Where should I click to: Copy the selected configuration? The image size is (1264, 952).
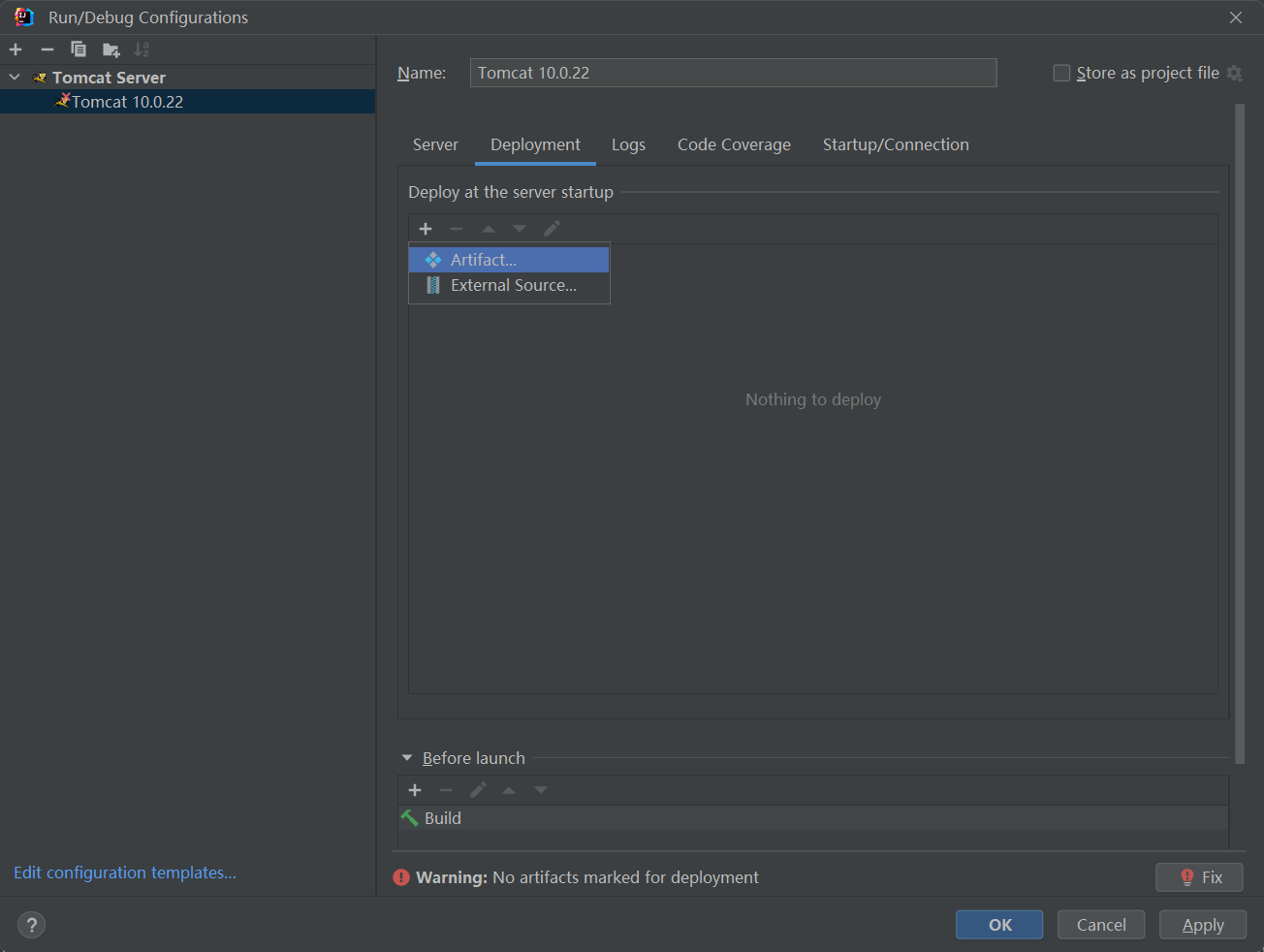pos(79,49)
